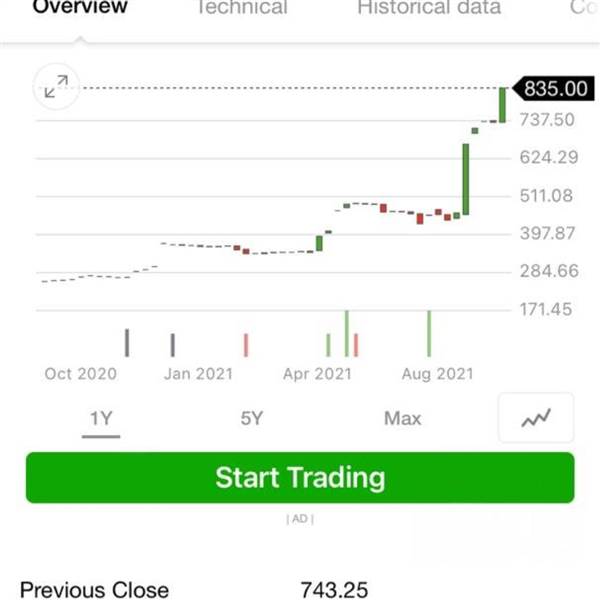600x600 pixels.
Task: Click the tall green candlestick at 835
Action: coord(502,105)
